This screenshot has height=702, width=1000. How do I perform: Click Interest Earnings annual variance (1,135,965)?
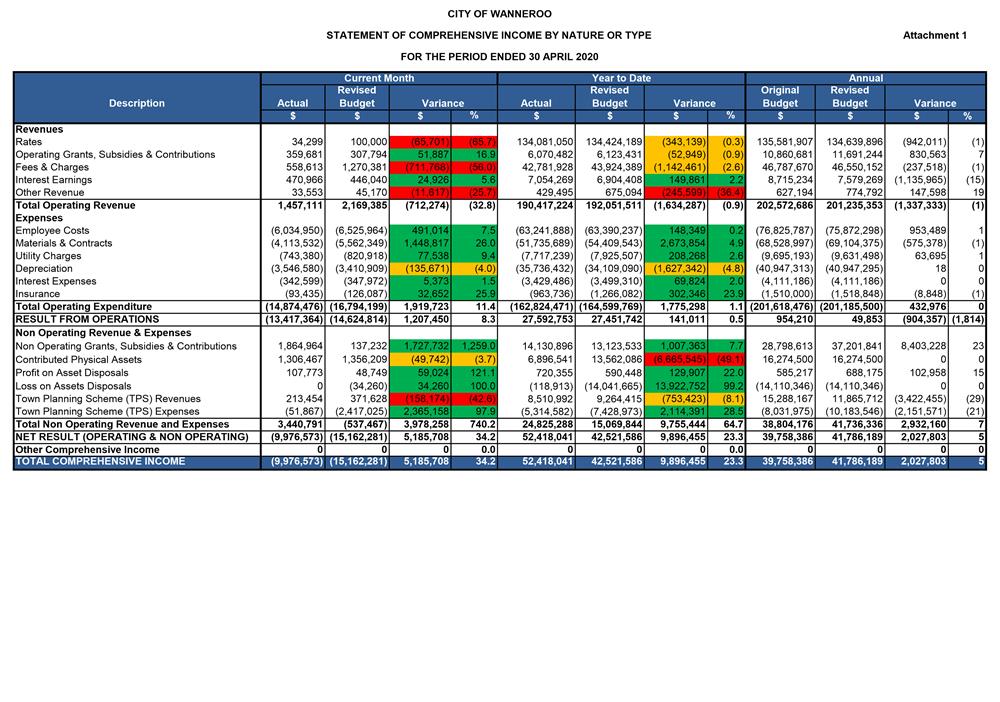coord(920,180)
